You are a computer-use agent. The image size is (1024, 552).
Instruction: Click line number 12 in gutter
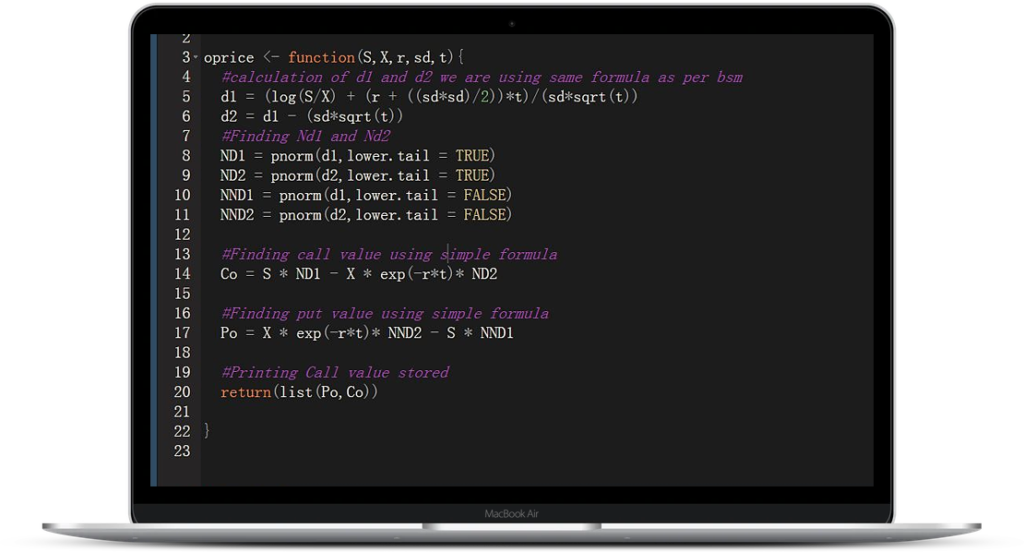click(182, 235)
